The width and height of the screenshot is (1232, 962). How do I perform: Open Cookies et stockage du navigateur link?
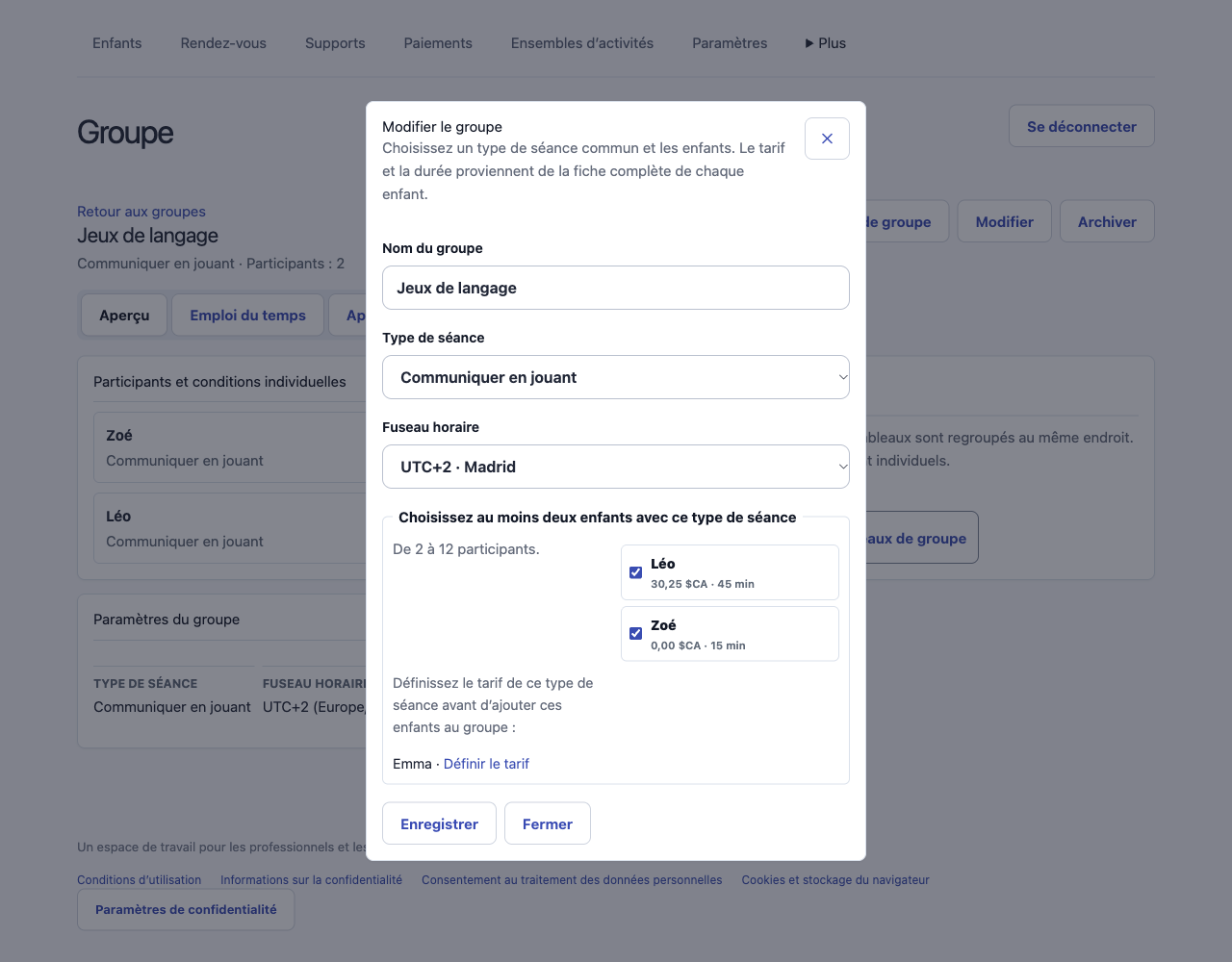tap(835, 880)
